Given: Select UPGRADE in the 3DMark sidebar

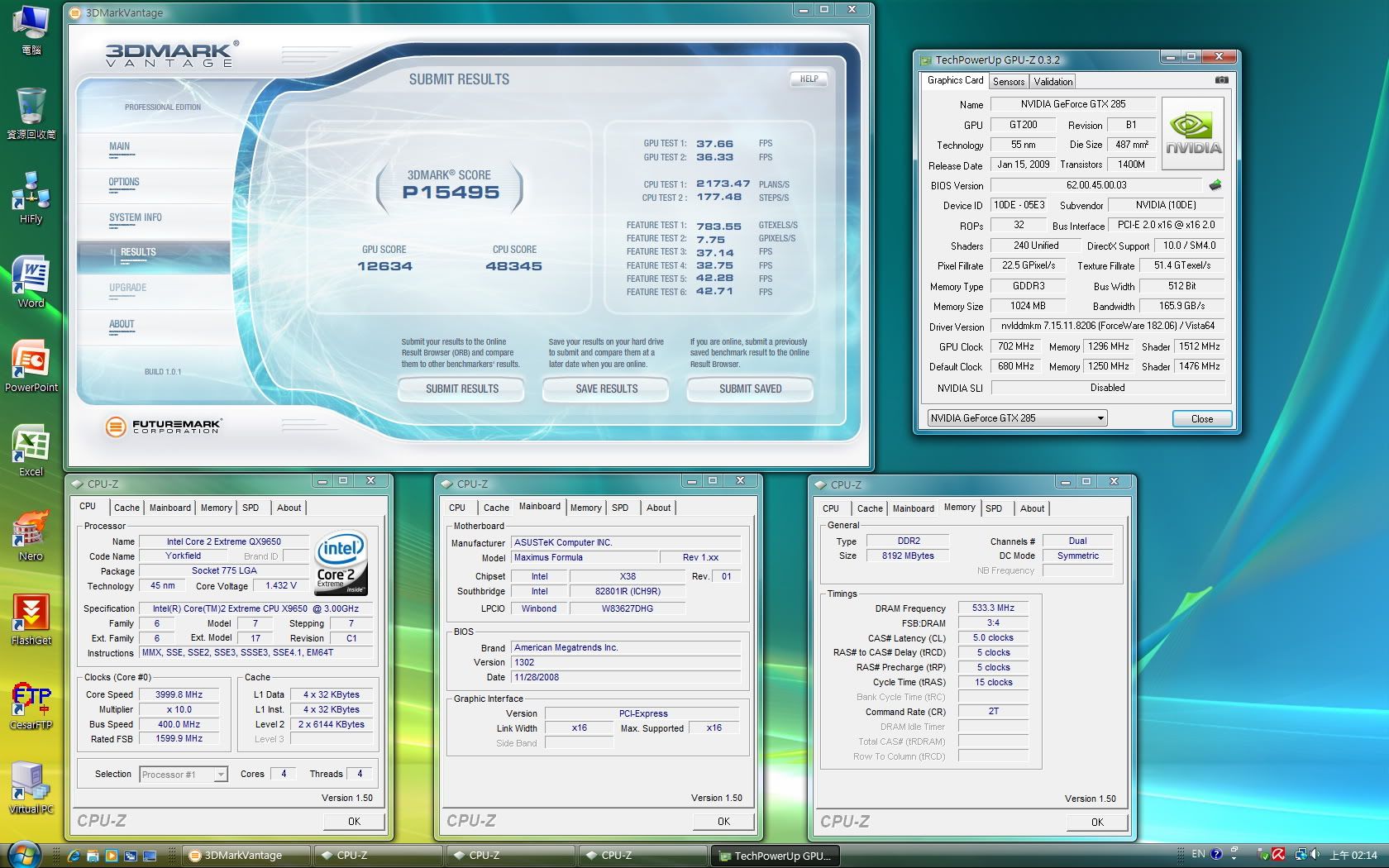Looking at the screenshot, I should (x=154, y=291).
